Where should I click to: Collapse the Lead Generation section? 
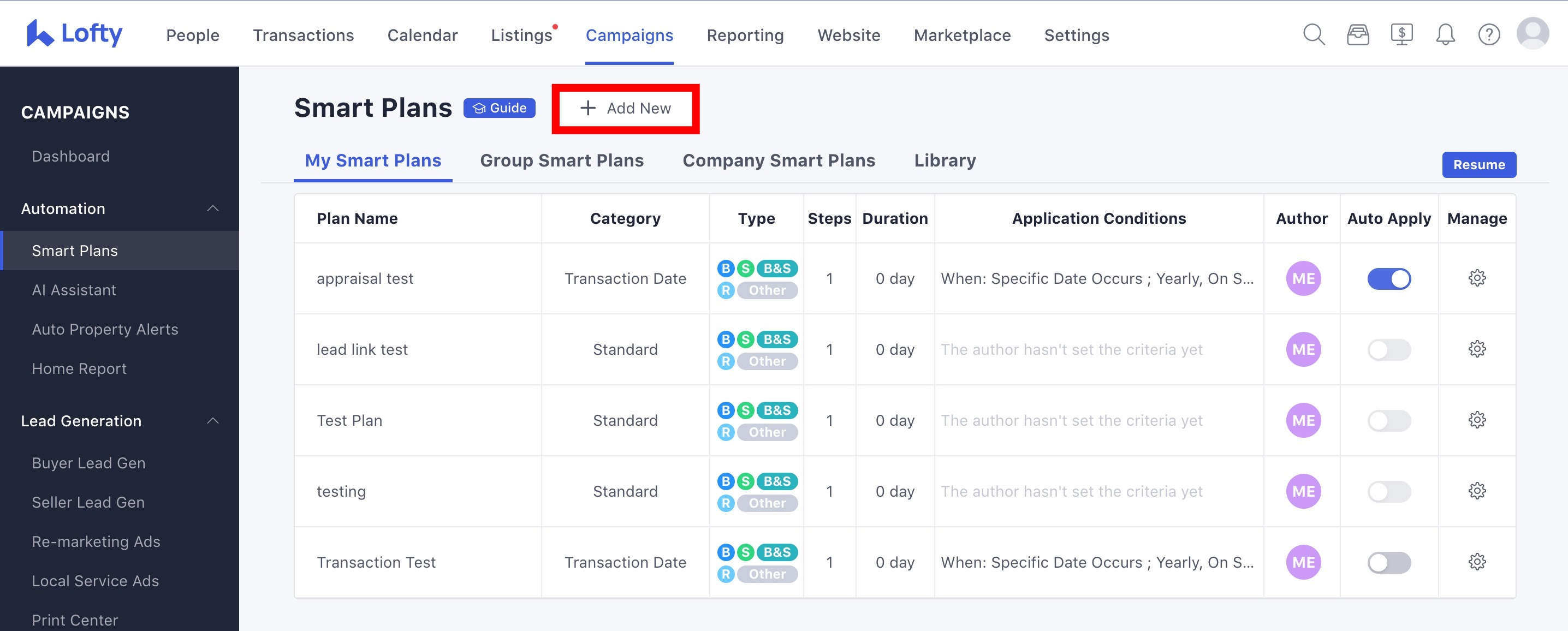point(213,420)
